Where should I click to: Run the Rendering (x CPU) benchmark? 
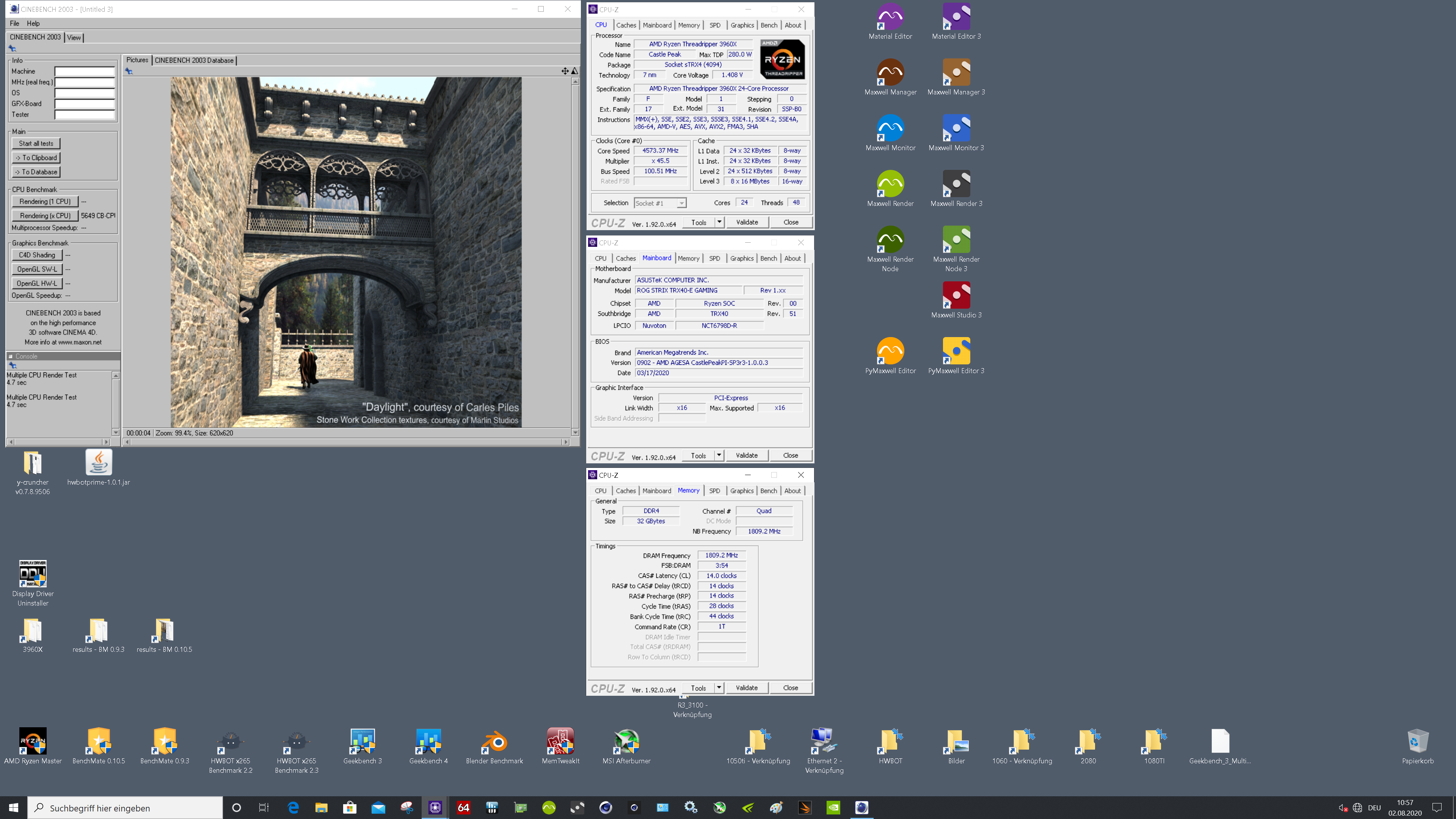45,215
